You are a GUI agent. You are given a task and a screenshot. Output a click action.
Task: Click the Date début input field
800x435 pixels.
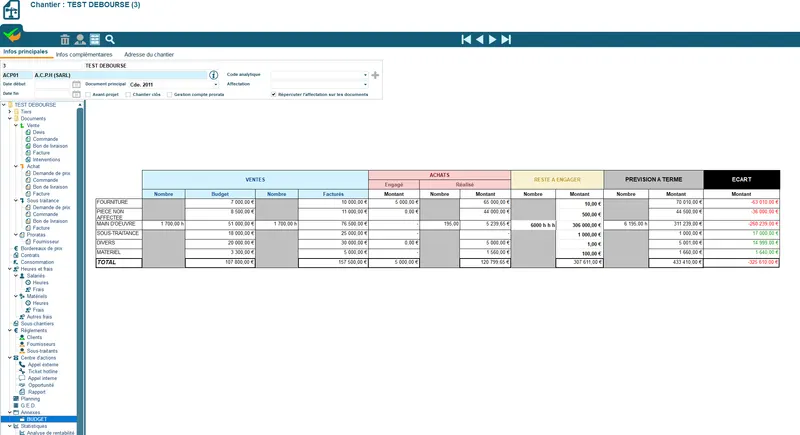pos(52,84)
